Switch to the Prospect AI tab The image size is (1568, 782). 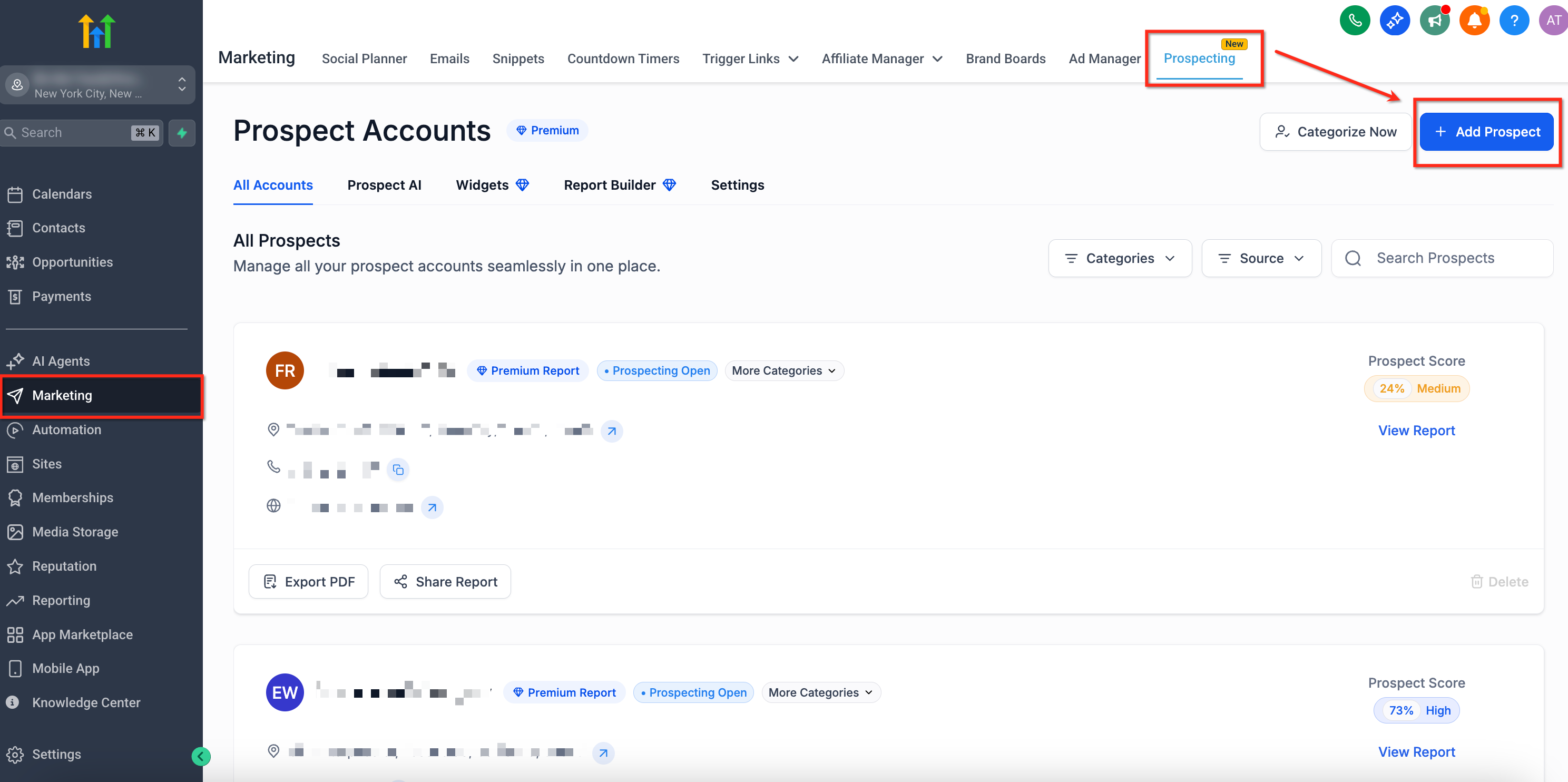[384, 185]
